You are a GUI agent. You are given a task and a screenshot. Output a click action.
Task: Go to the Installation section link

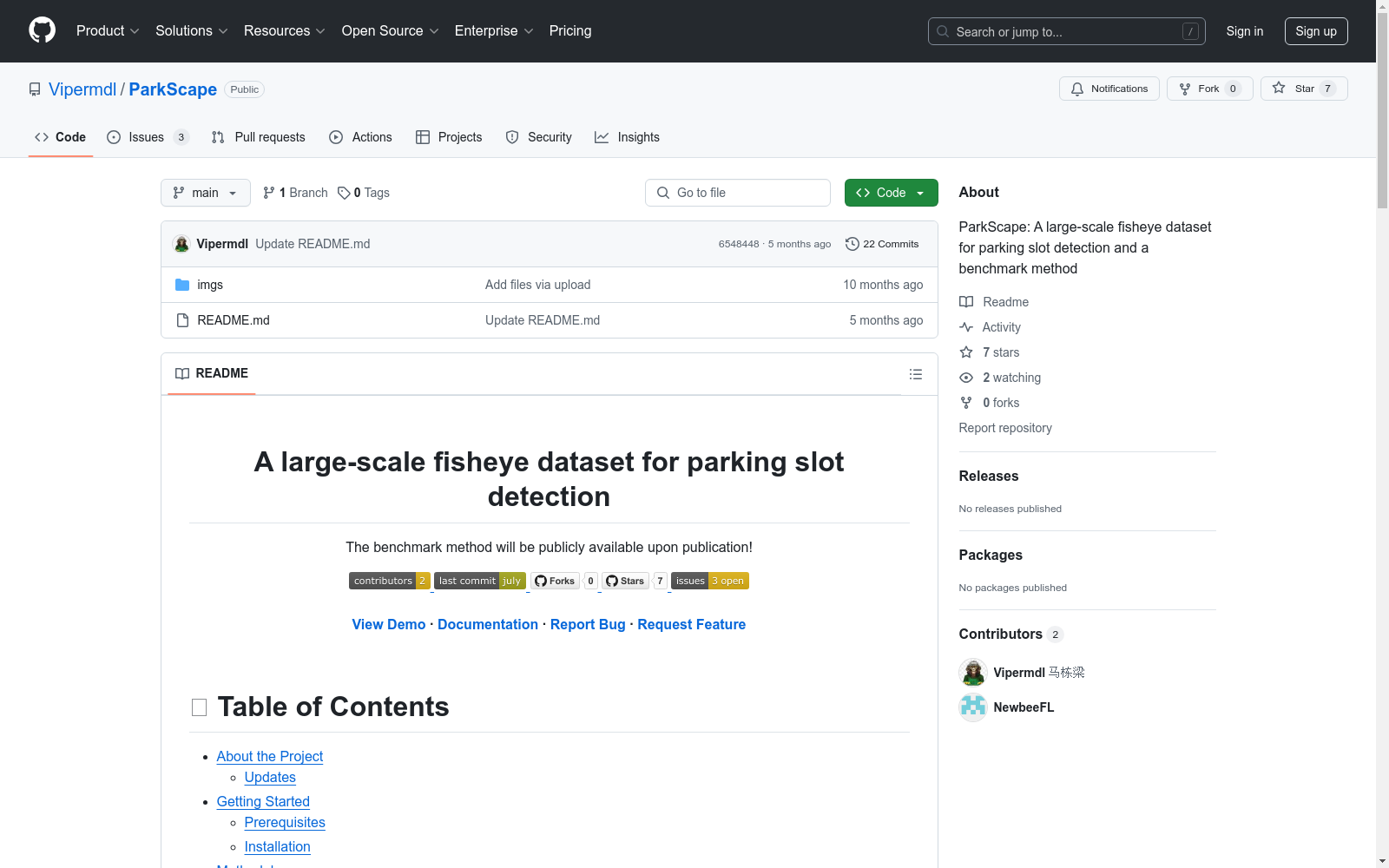pos(278,847)
